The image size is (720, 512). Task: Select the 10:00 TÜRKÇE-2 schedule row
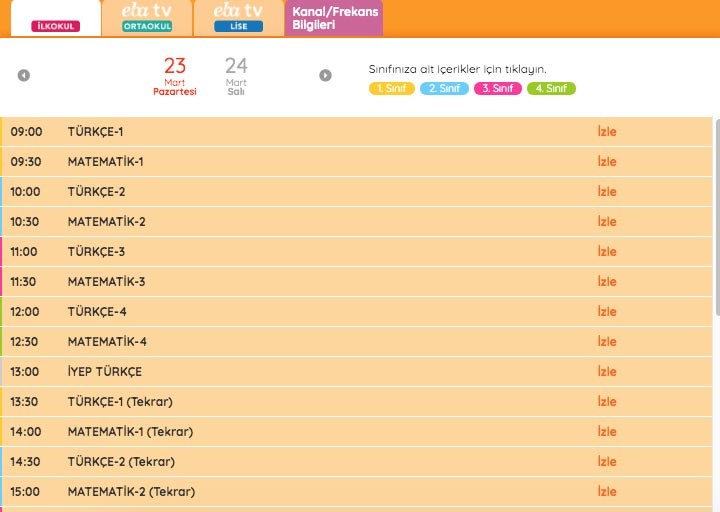pyautogui.click(x=300, y=192)
